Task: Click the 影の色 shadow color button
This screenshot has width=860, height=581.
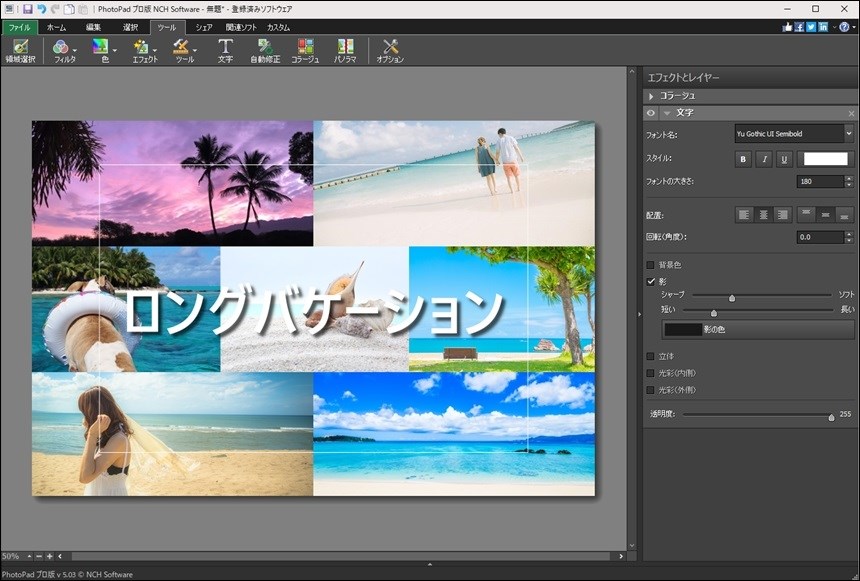Action: [758, 329]
